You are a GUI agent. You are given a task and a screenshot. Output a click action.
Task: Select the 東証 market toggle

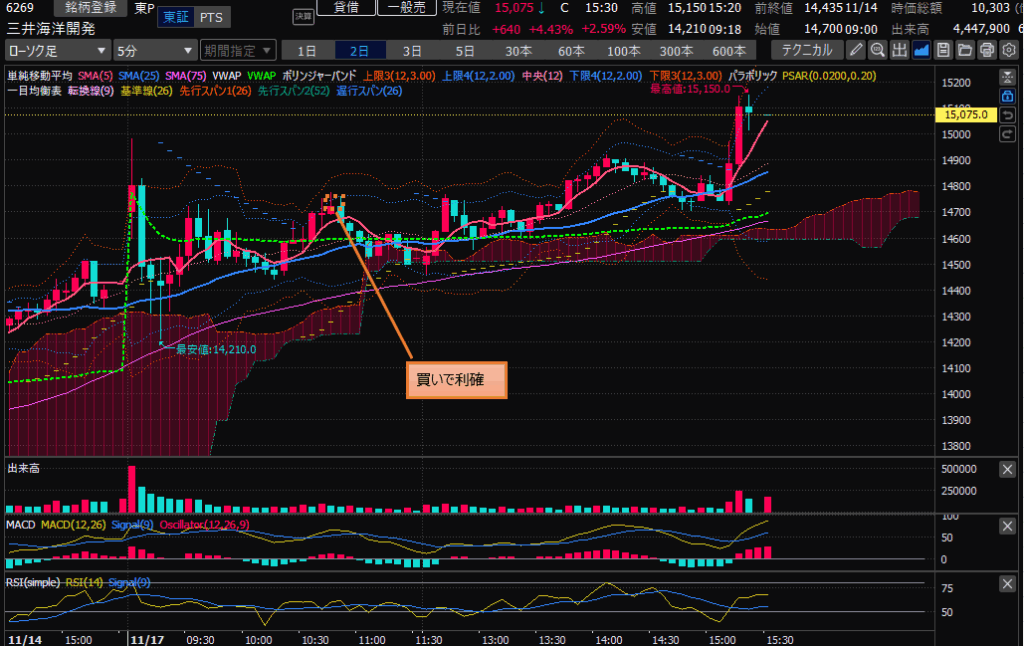click(176, 17)
